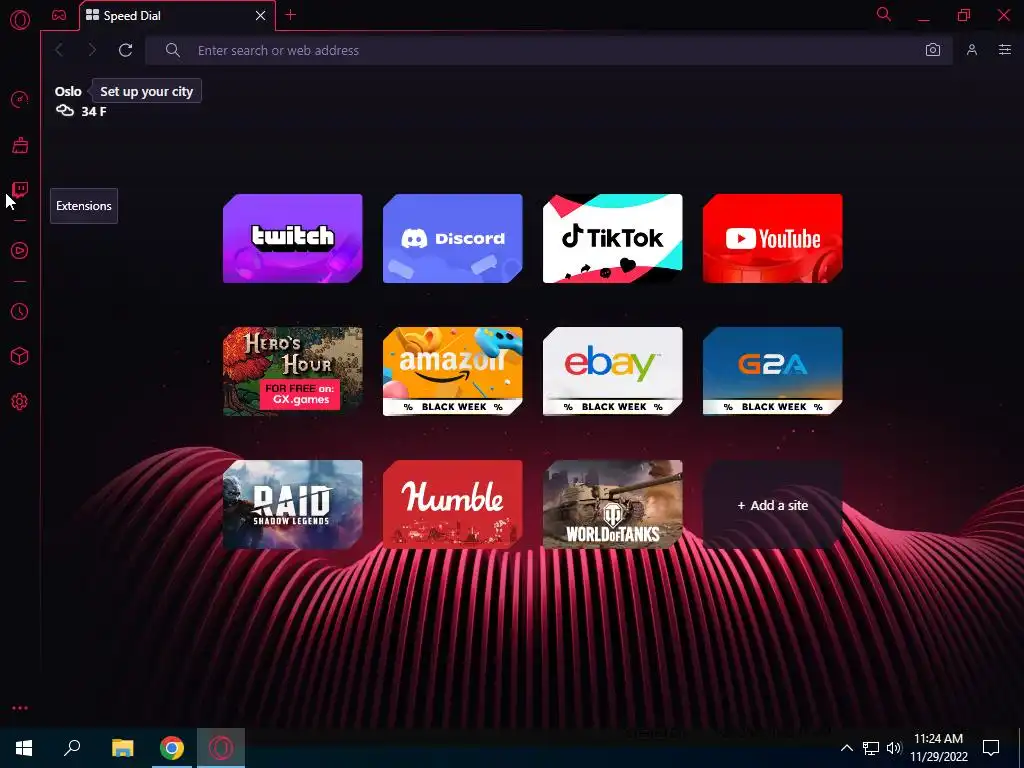Go back with the back arrow

(x=59, y=50)
